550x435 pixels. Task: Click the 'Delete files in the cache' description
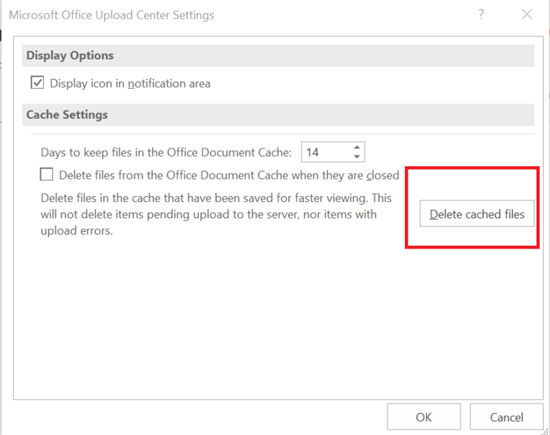tap(216, 214)
